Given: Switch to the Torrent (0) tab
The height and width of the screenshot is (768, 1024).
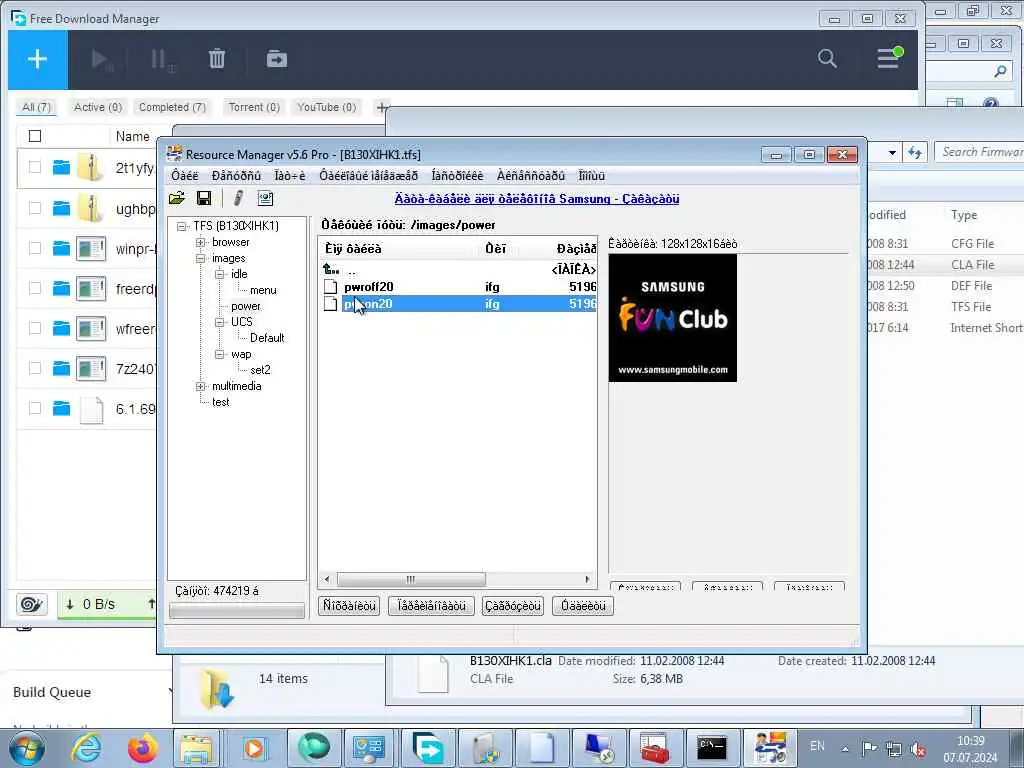Looking at the screenshot, I should click(254, 107).
